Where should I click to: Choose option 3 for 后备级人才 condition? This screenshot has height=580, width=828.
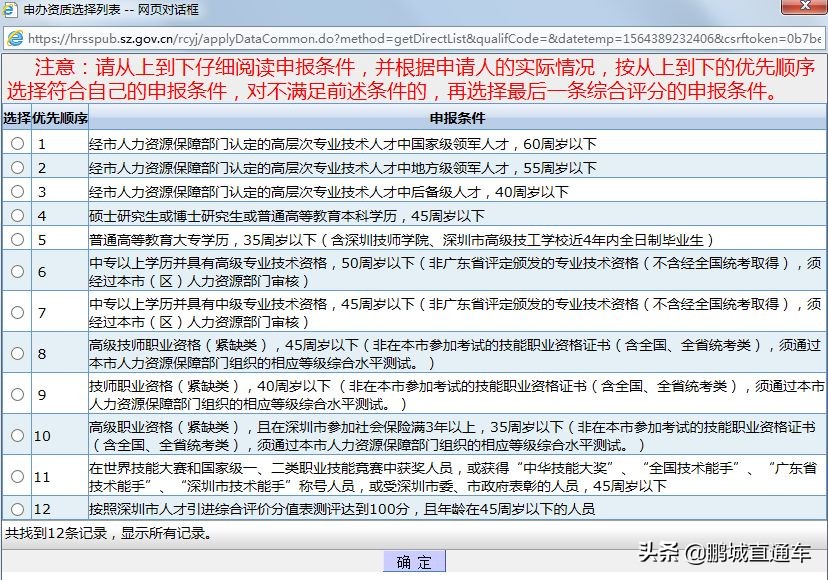[x=17, y=191]
